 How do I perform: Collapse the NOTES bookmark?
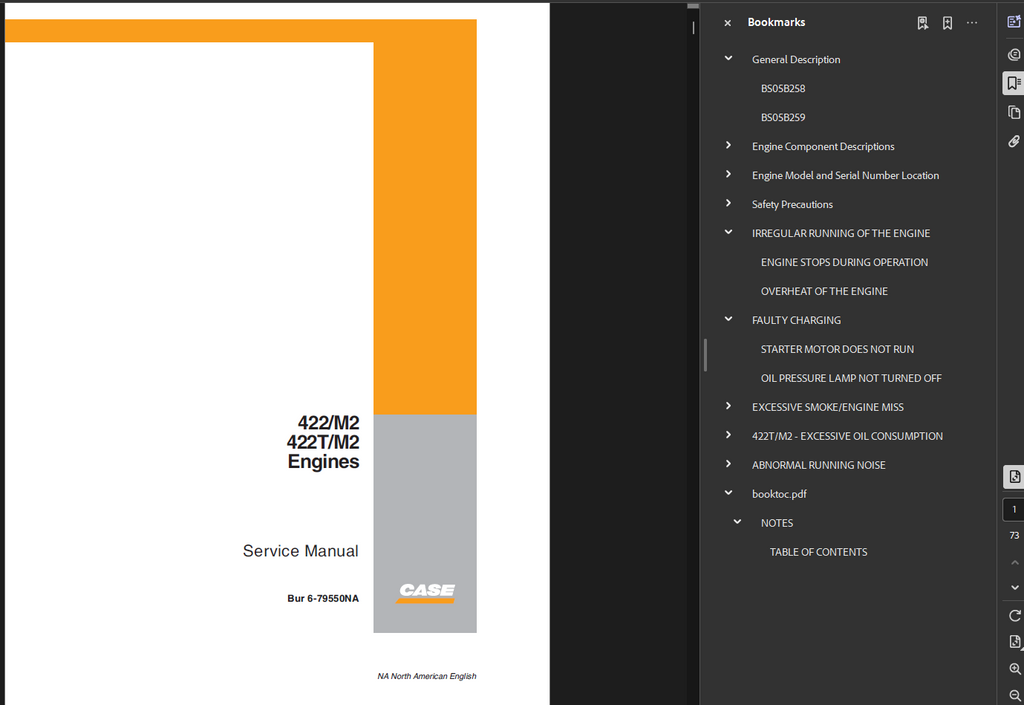coord(737,522)
